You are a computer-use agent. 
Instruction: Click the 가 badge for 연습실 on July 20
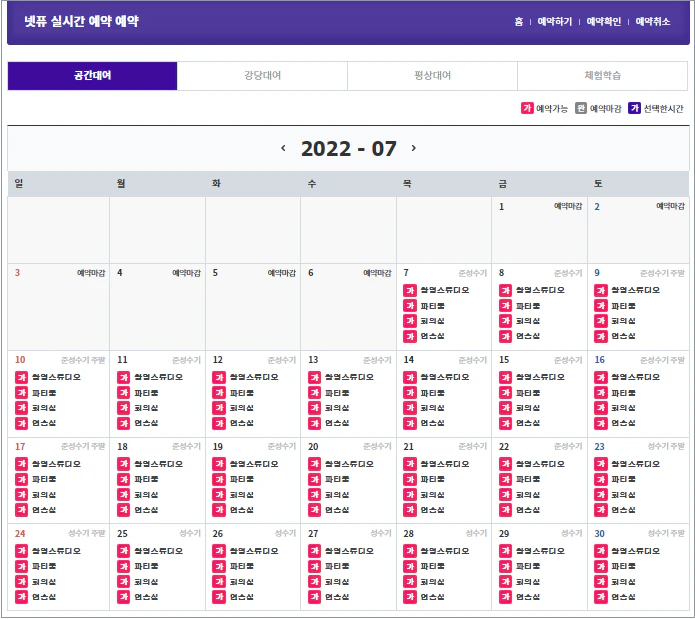315,510
